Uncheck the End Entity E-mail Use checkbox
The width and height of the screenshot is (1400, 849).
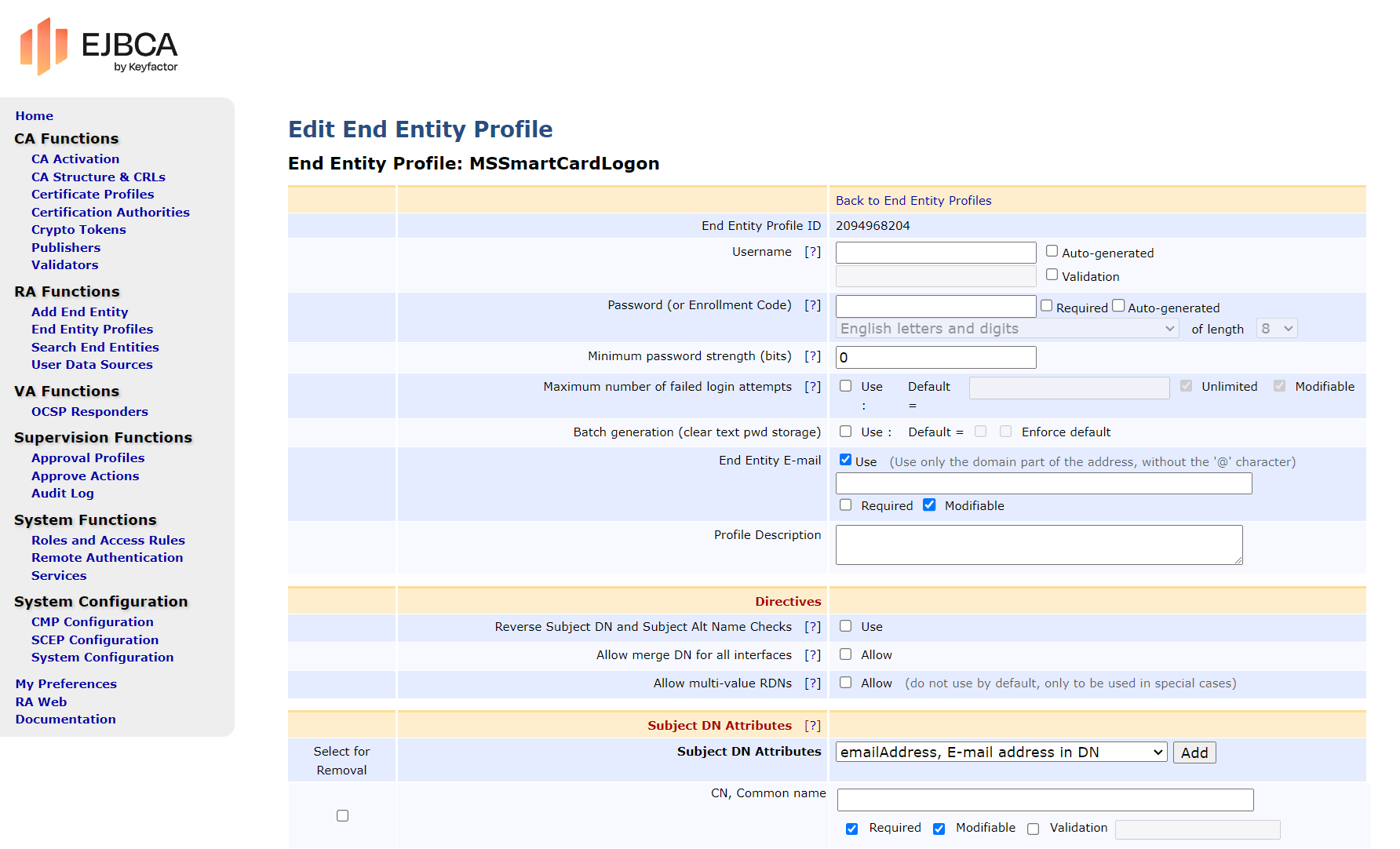845,461
